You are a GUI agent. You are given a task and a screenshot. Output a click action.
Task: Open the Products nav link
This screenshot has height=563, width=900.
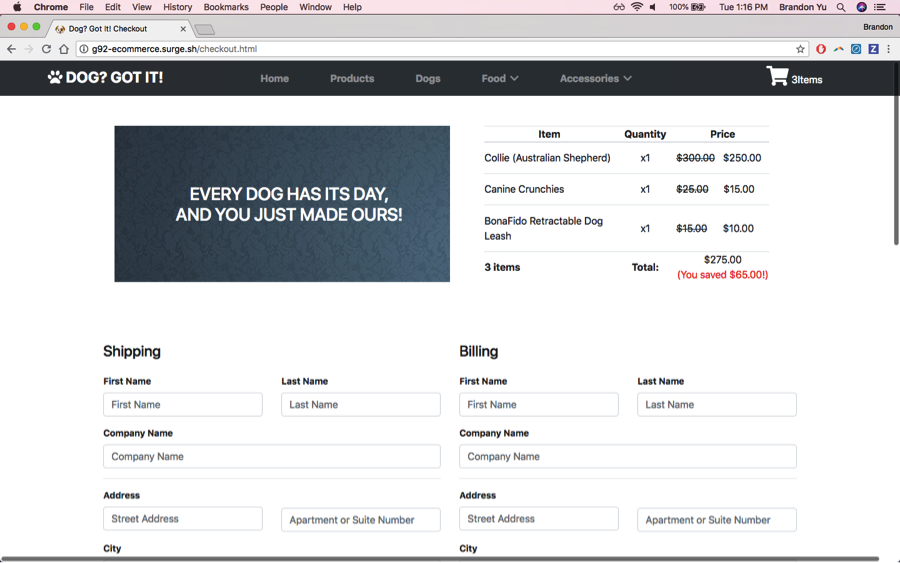click(352, 79)
